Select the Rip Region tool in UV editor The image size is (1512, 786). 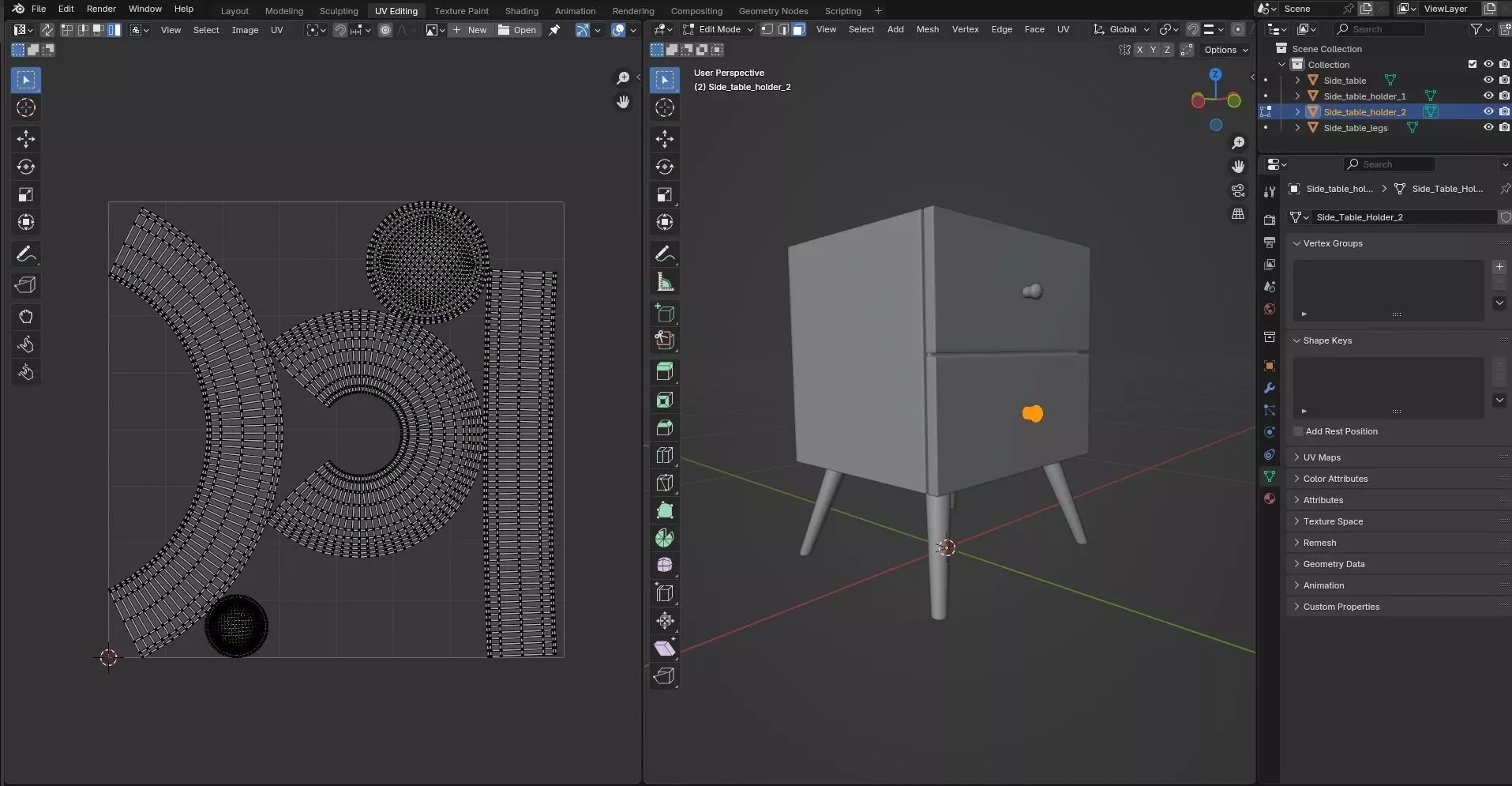coord(26,285)
